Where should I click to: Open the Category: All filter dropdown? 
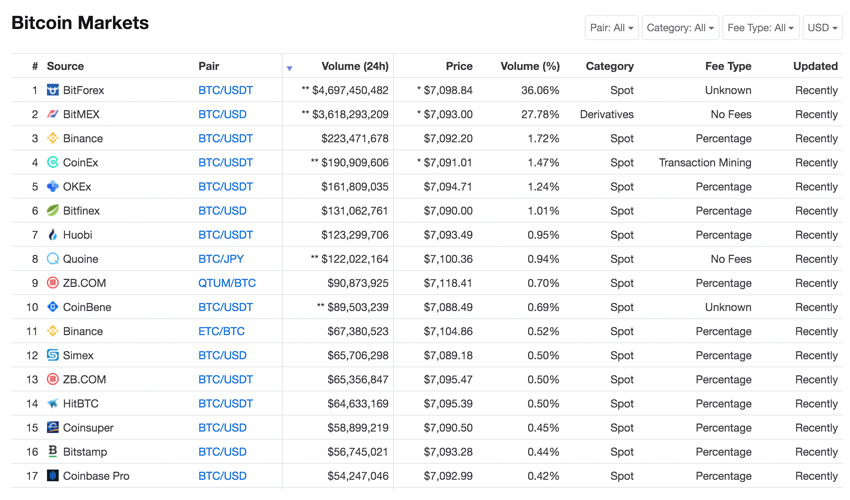[680, 28]
